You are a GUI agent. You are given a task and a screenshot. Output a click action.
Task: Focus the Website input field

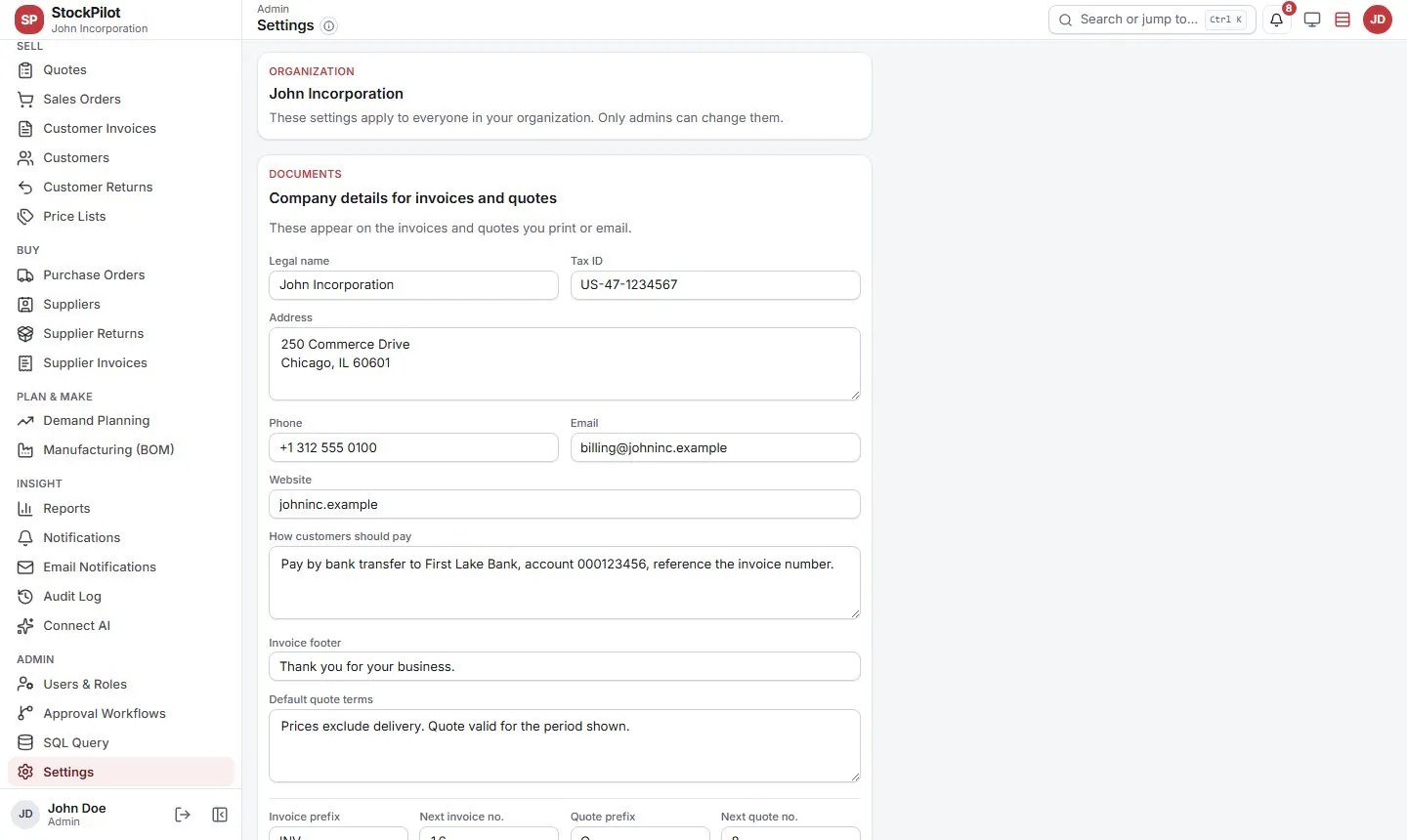pyautogui.click(x=565, y=505)
